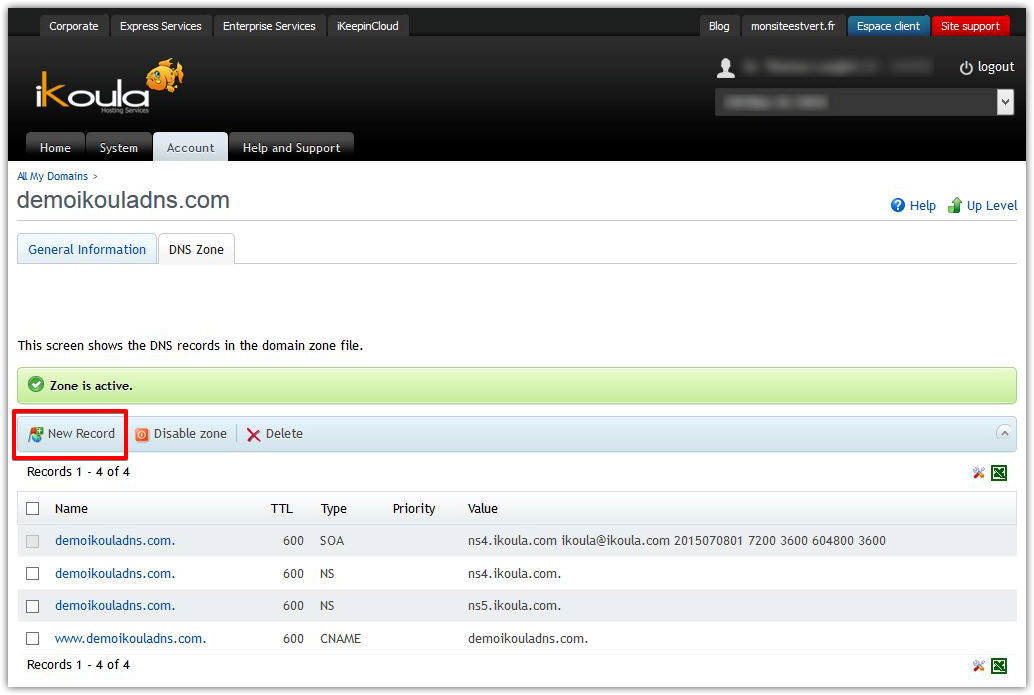1034x695 pixels.
Task: Click the Up Level arrow icon
Action: click(955, 205)
